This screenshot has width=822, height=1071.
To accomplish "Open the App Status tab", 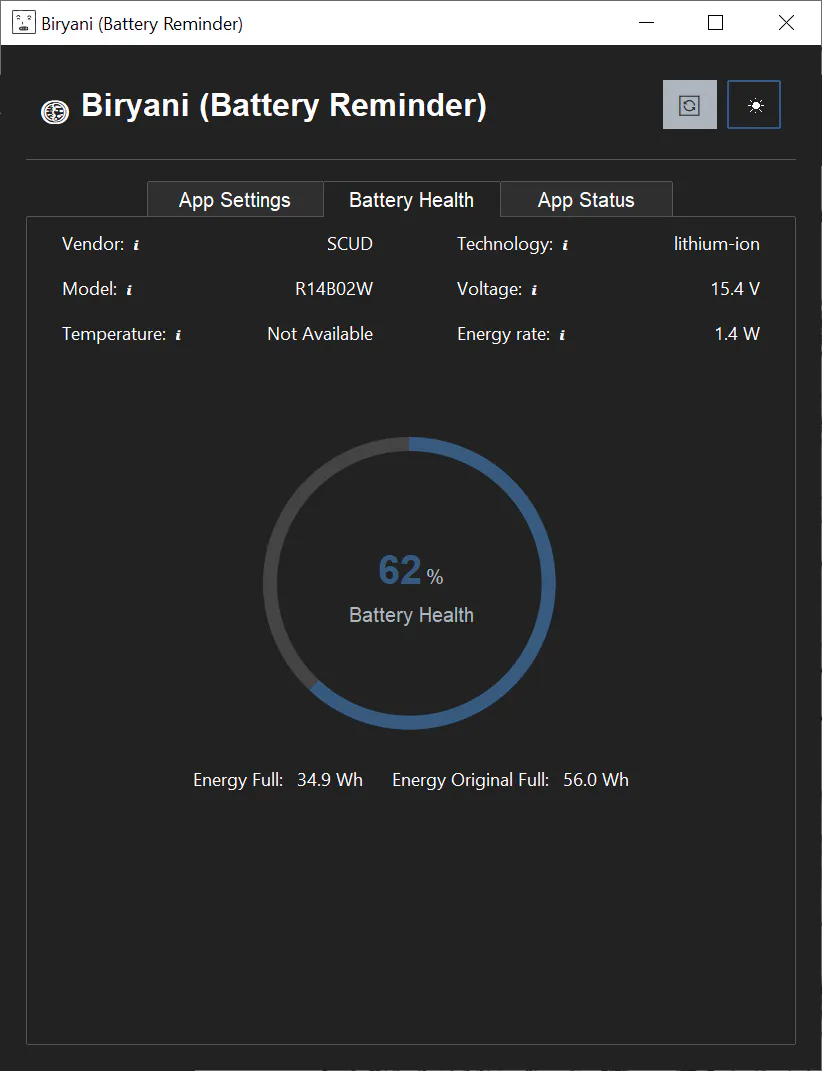I will pyautogui.click(x=586, y=199).
